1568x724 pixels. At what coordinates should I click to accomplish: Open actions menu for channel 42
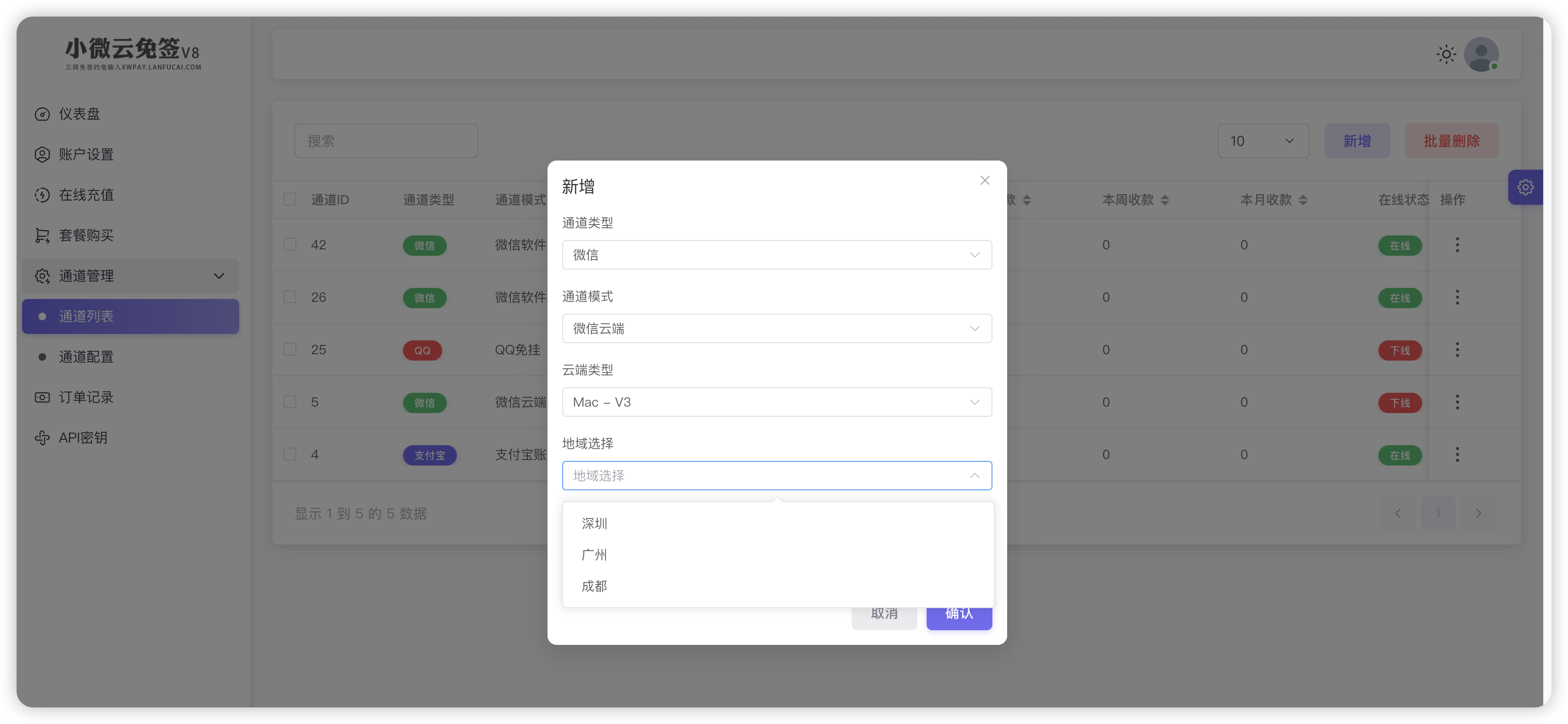(1457, 245)
